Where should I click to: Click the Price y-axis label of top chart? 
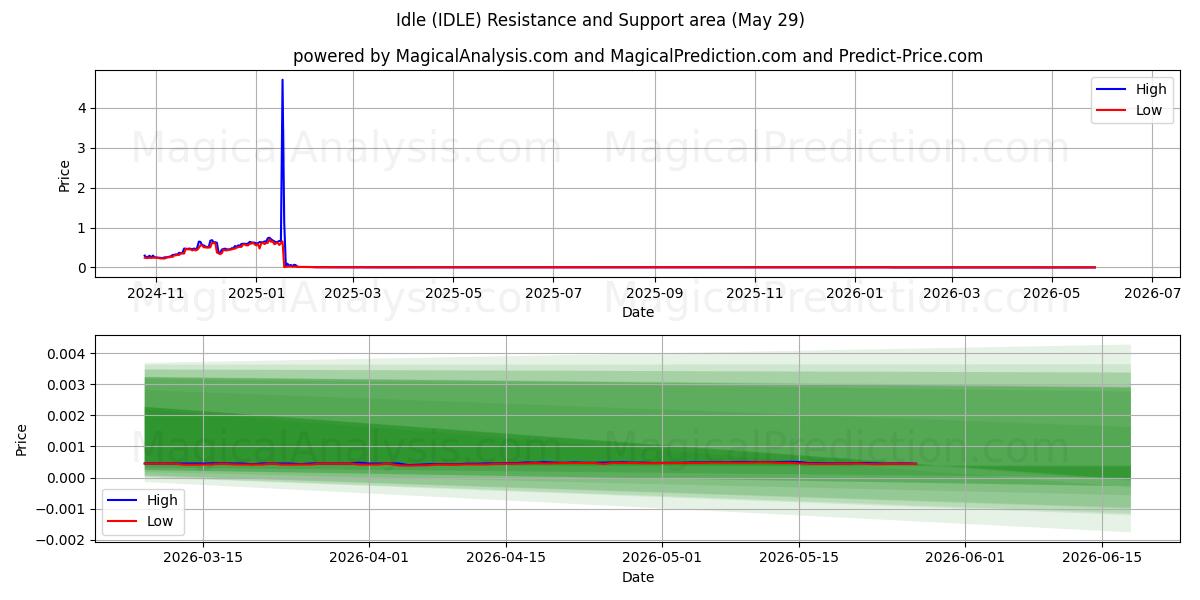tap(65, 175)
